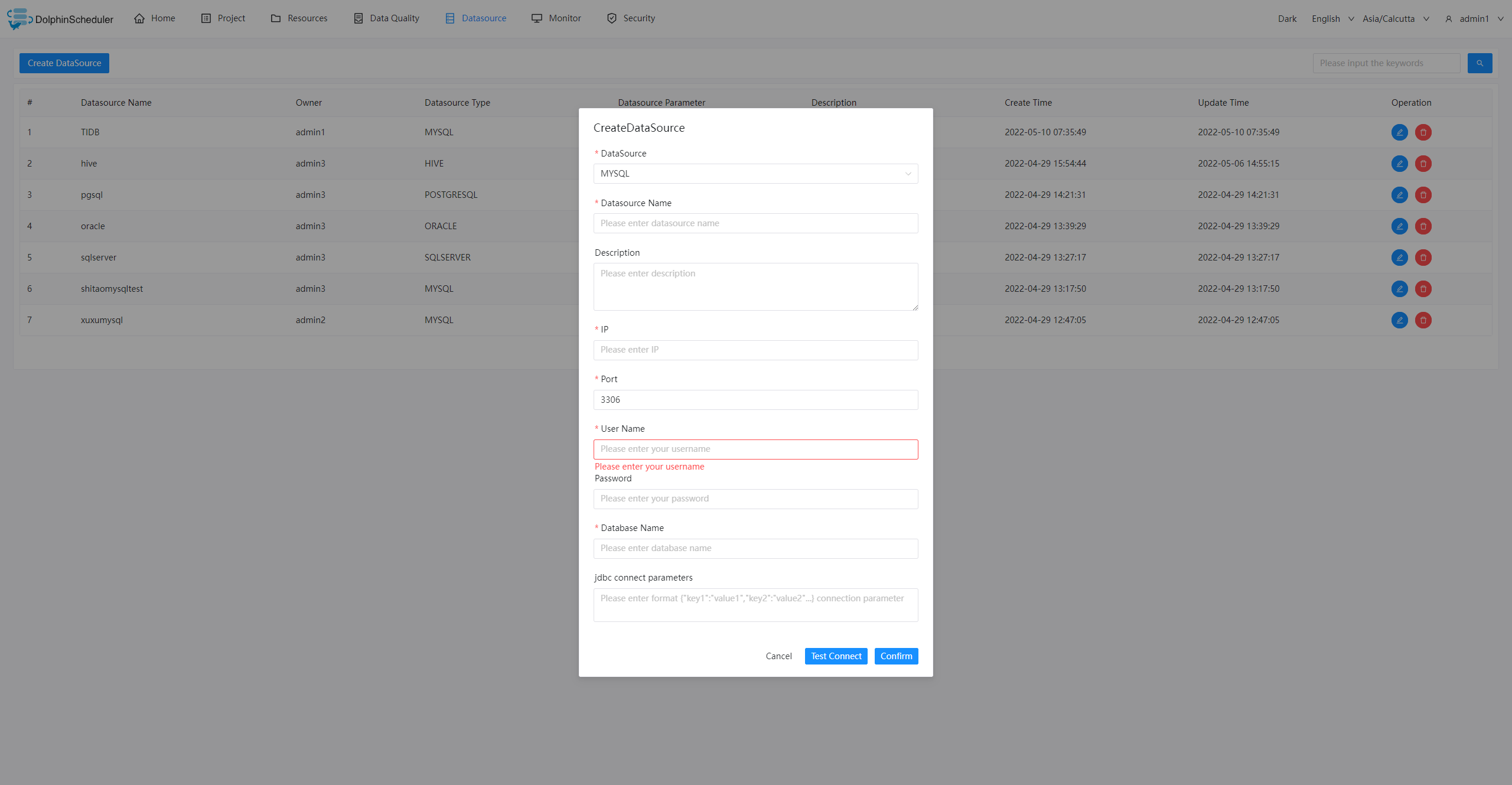Click the Cancel button to dismiss dialog
This screenshot has width=1512, height=785.
(779, 656)
